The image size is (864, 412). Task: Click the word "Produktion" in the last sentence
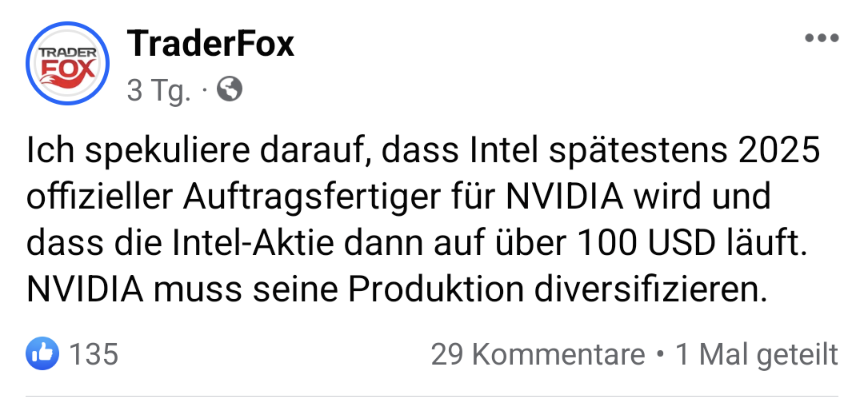436,290
